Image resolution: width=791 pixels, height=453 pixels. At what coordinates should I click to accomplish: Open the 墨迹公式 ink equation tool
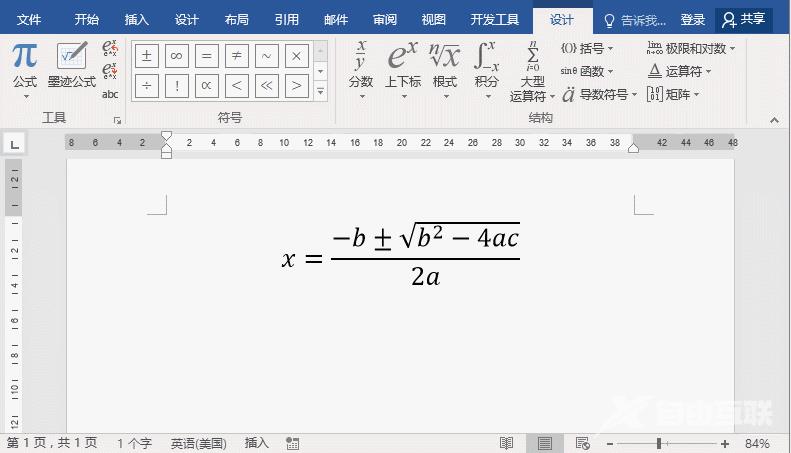pos(71,65)
